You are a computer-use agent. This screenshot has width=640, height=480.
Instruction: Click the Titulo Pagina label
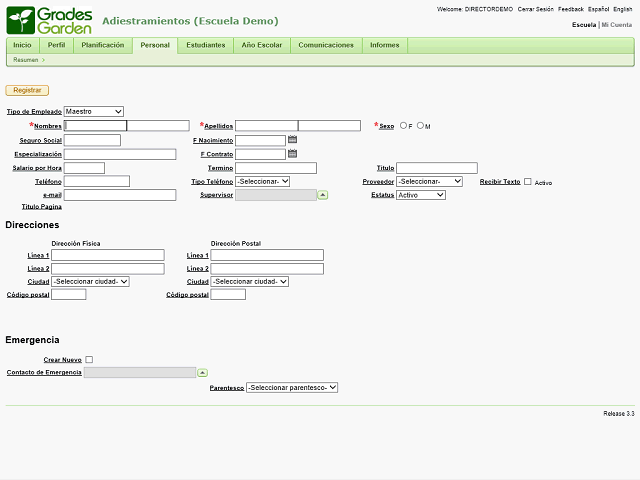[x=42, y=207]
